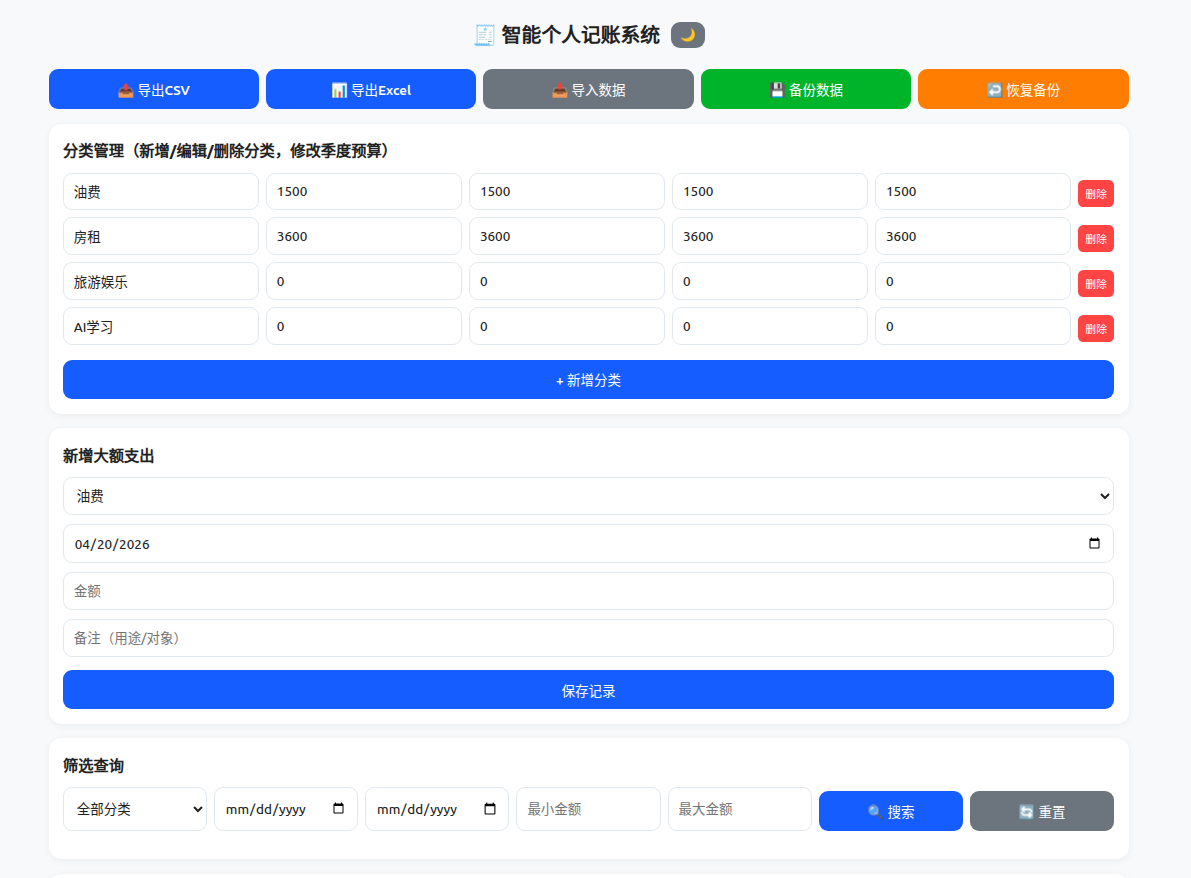Expand the 全部分类 filter dropdown

pos(135,809)
